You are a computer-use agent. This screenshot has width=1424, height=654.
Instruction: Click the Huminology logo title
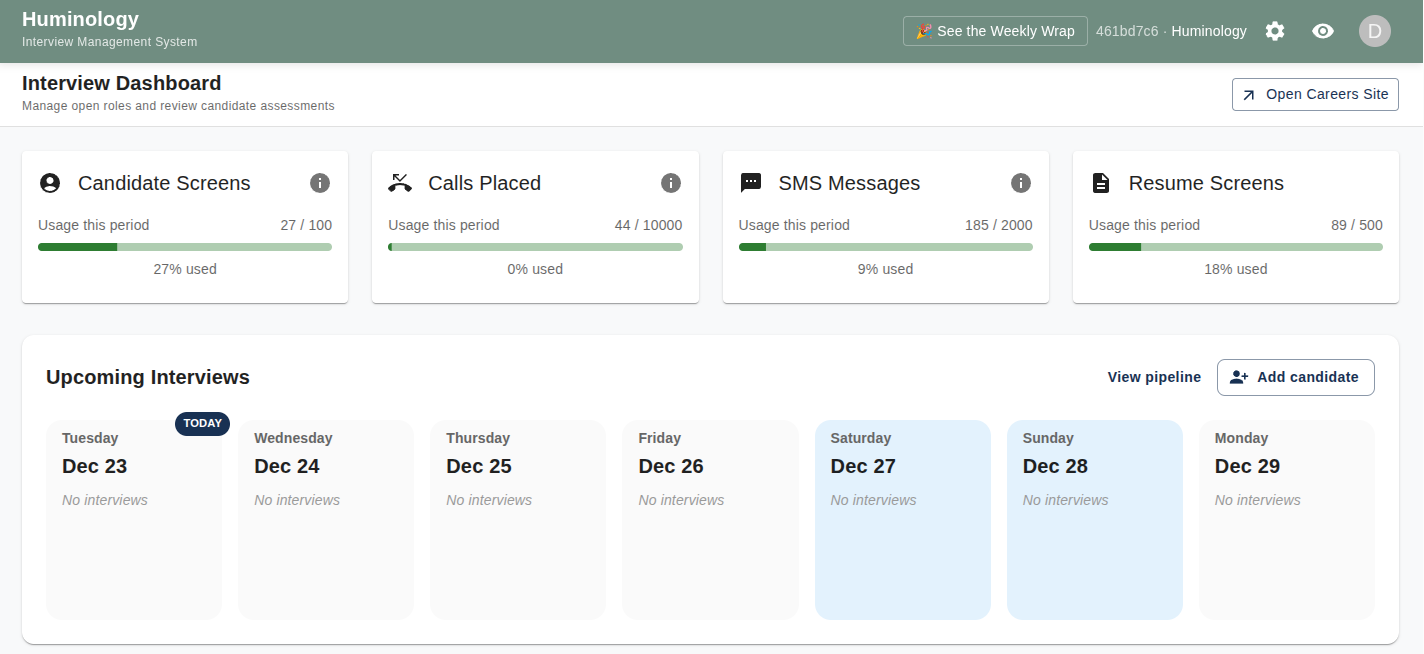80,19
